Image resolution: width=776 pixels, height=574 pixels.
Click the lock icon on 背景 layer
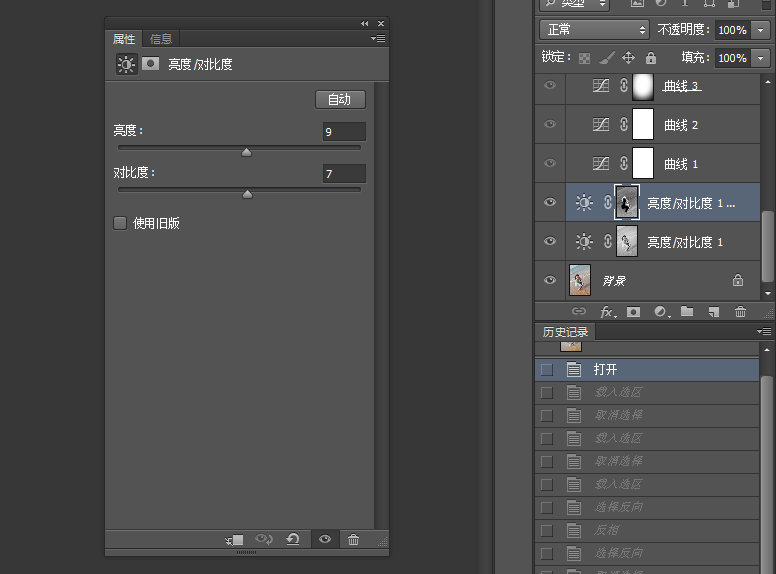pyautogui.click(x=738, y=280)
